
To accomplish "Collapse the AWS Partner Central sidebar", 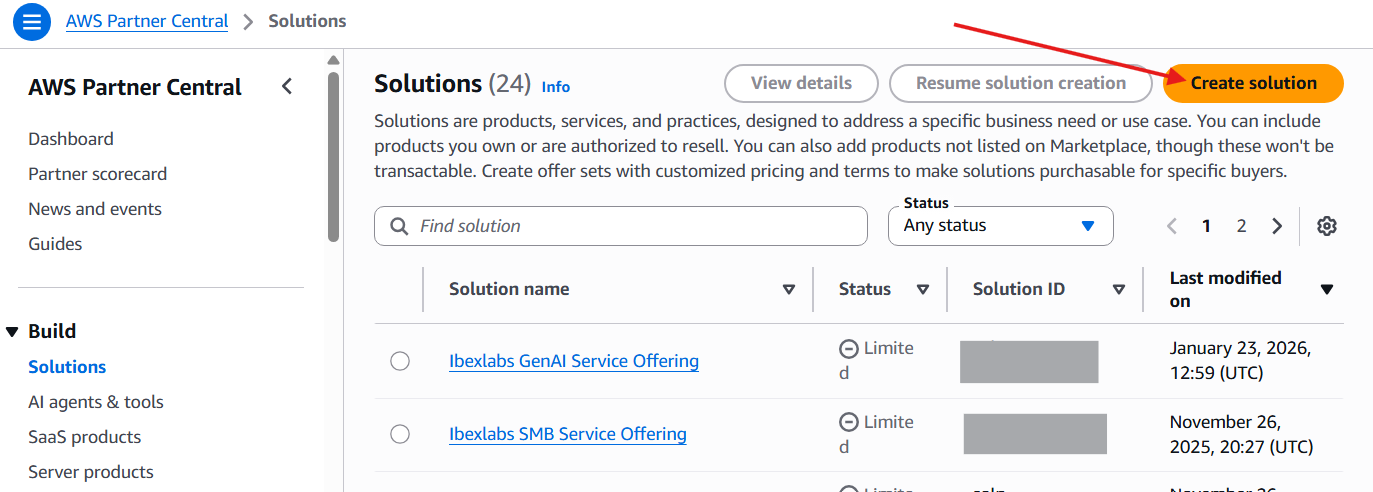I will (287, 87).
